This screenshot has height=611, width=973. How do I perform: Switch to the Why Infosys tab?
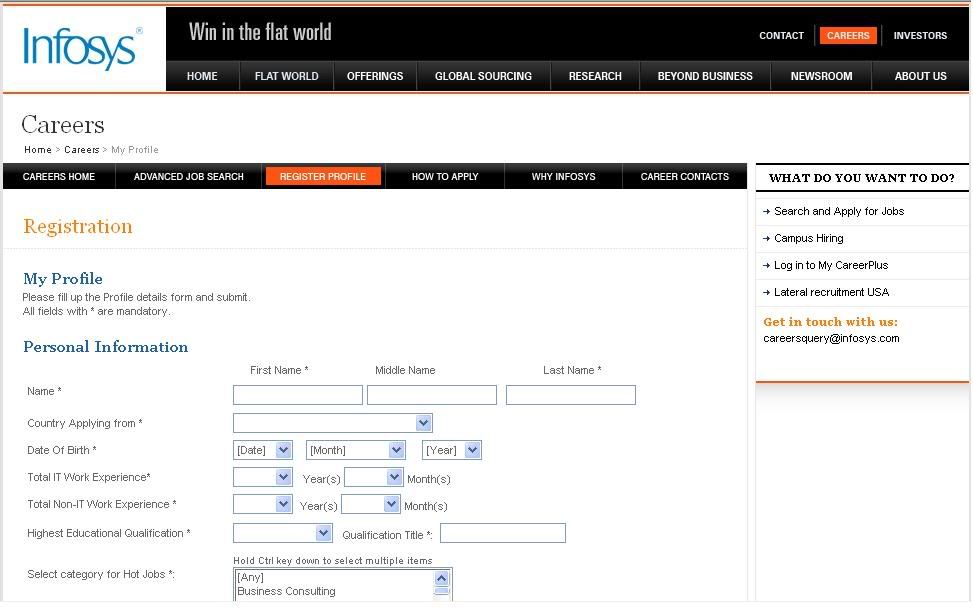[x=563, y=177]
